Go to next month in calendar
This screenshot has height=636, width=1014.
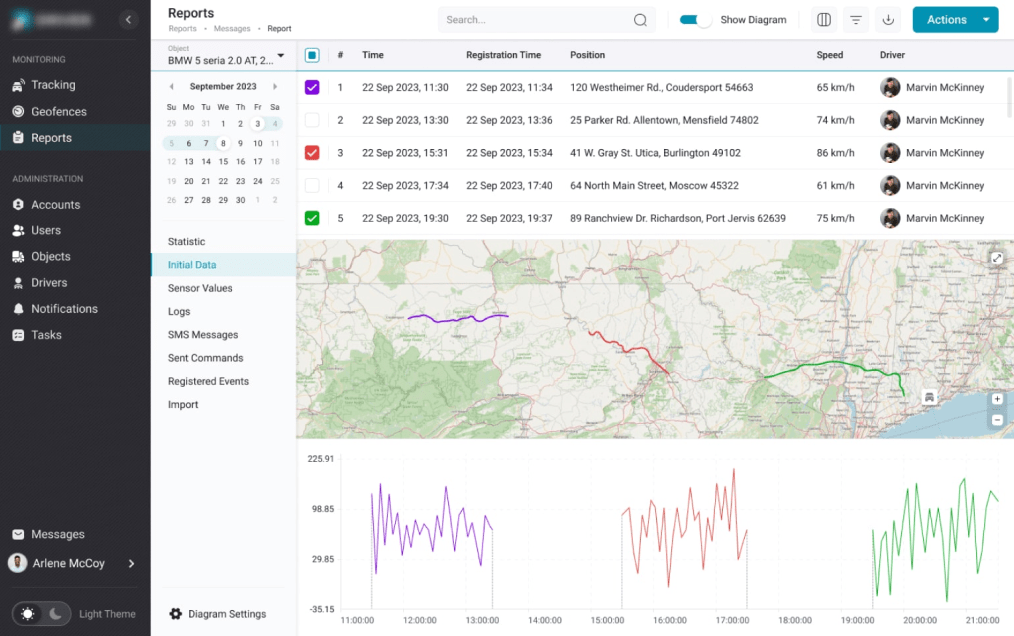click(x=275, y=87)
